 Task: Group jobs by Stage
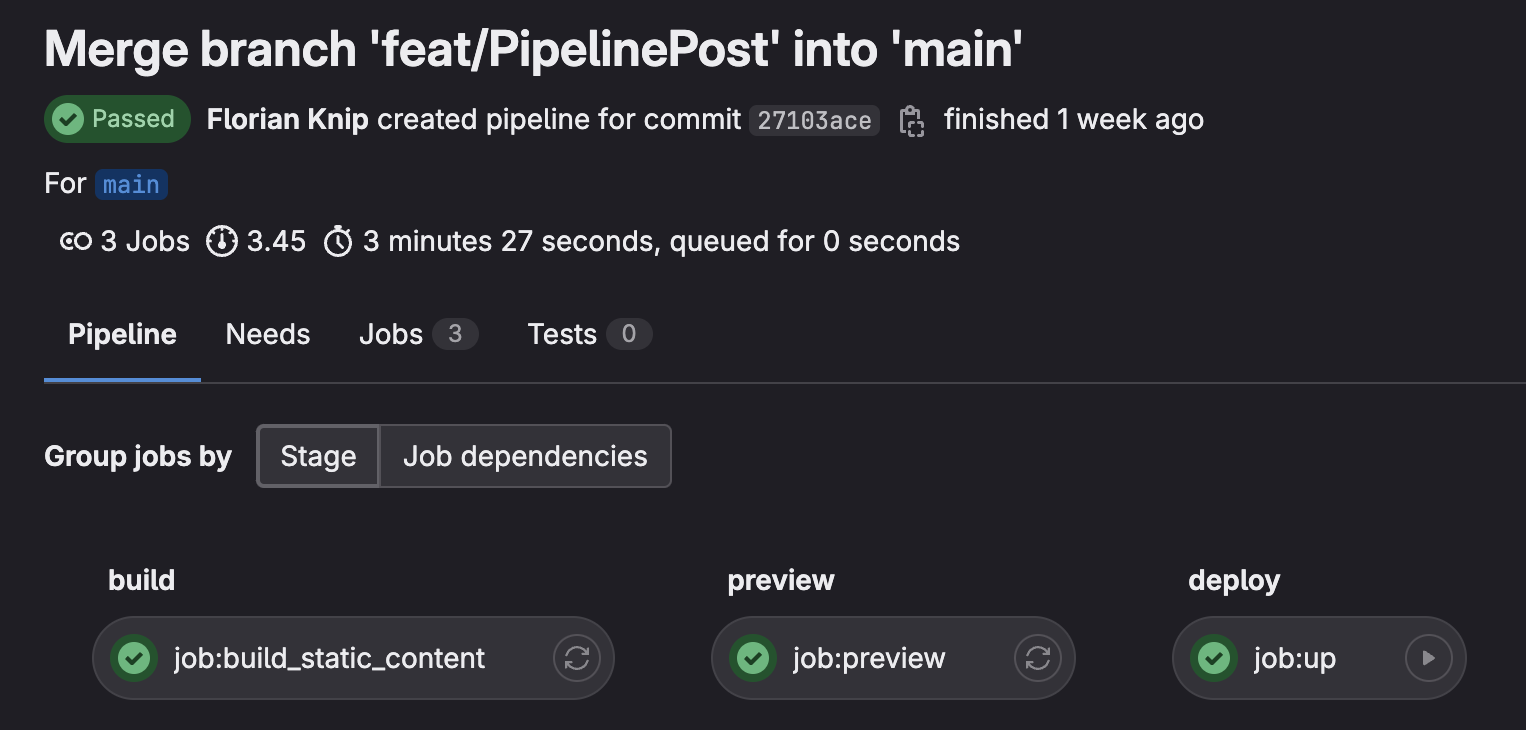click(318, 456)
